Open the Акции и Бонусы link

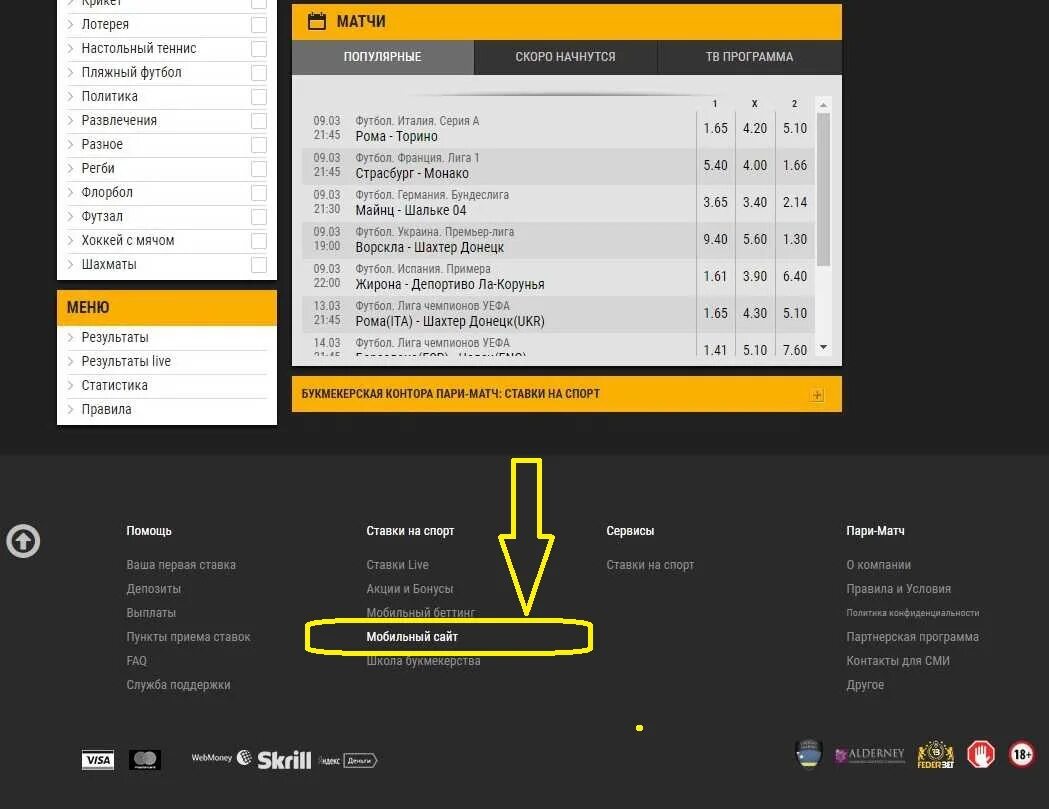(x=409, y=589)
